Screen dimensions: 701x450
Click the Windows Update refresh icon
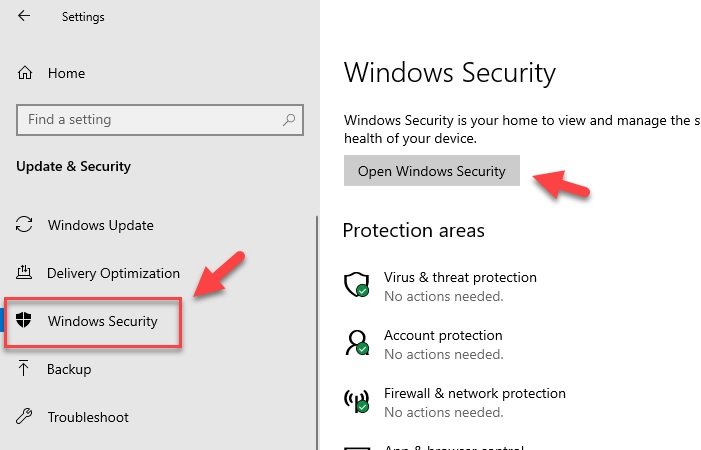27,225
